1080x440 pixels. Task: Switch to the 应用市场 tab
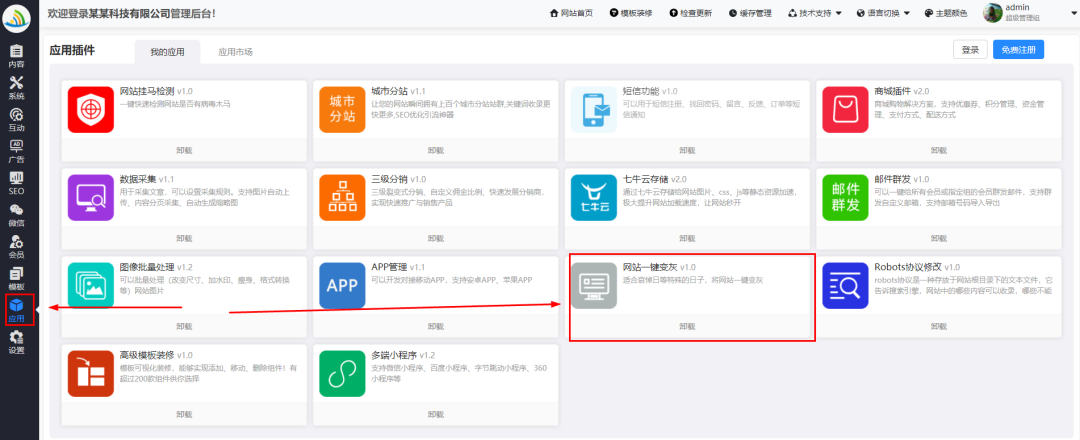coord(235,51)
